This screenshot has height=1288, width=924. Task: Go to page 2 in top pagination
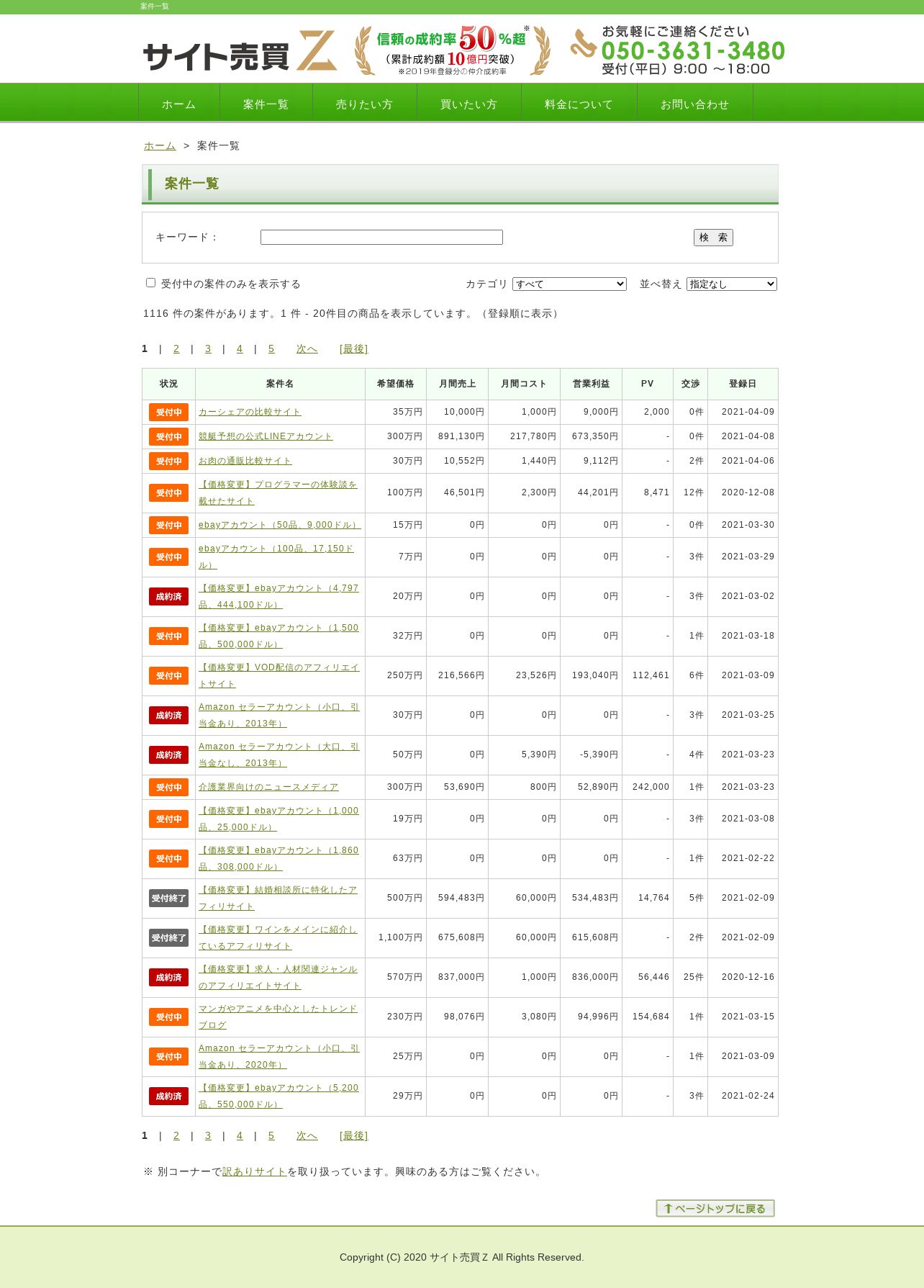pos(176,348)
